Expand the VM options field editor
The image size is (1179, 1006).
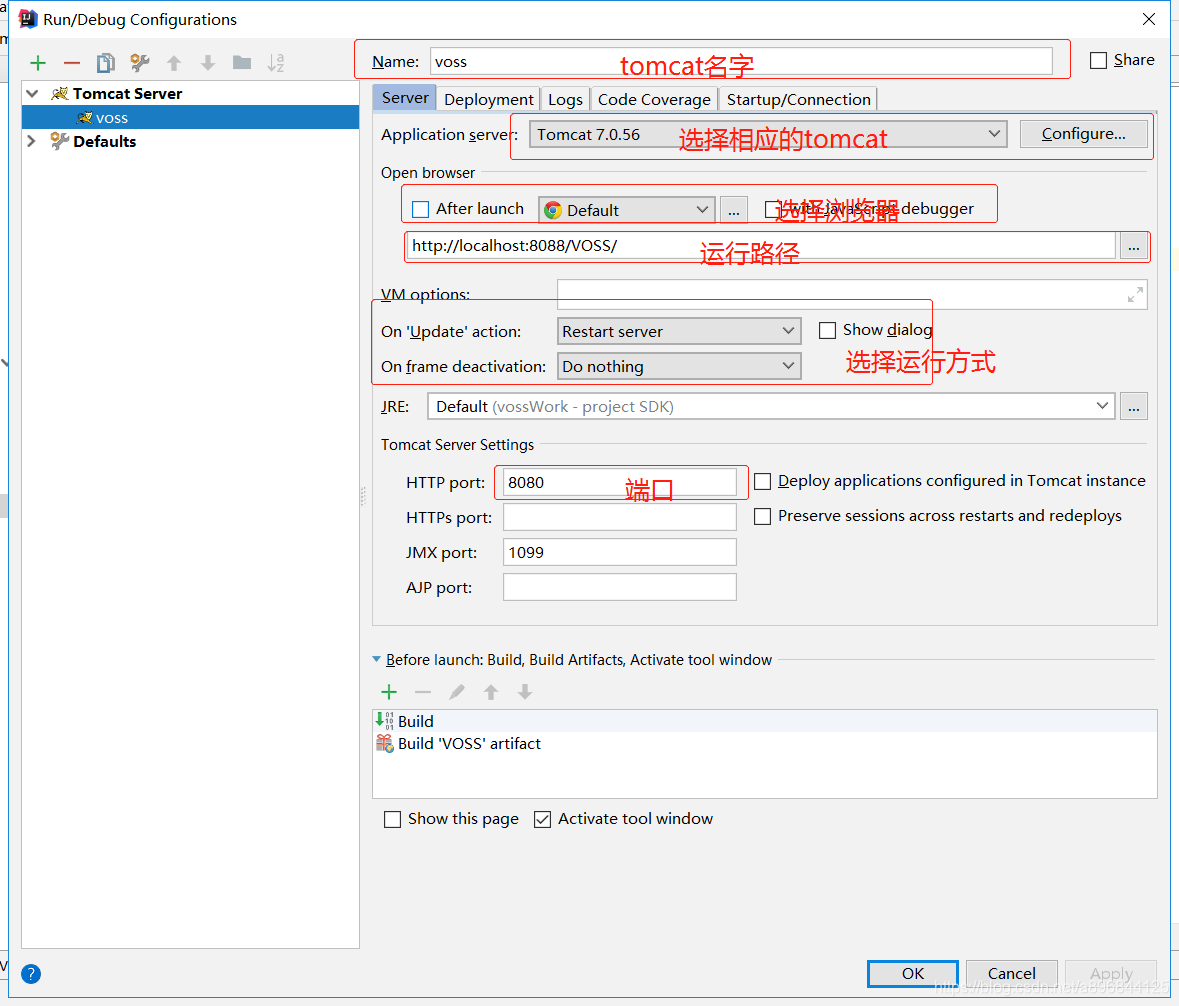point(1135,295)
